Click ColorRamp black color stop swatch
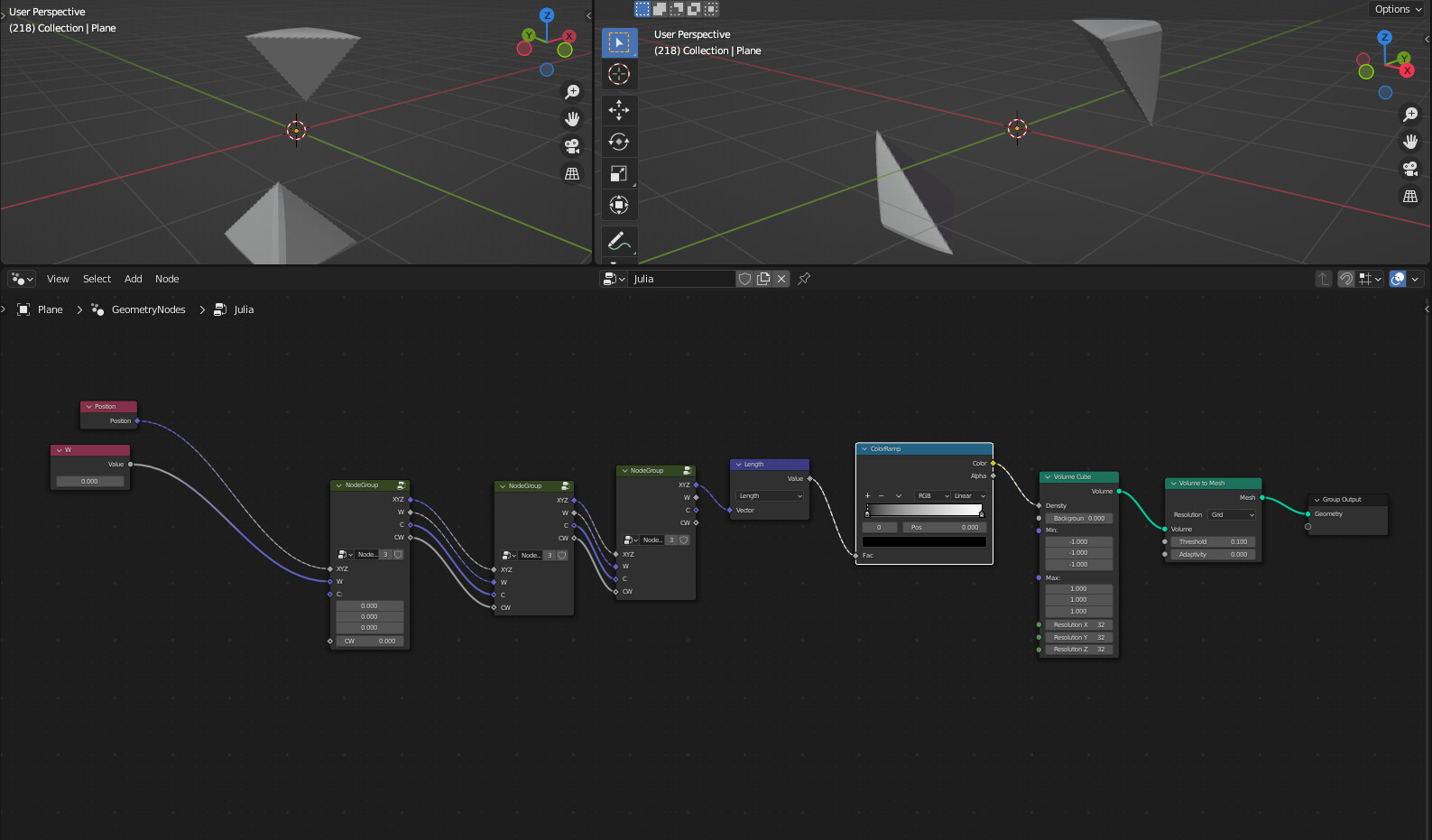 [x=924, y=541]
